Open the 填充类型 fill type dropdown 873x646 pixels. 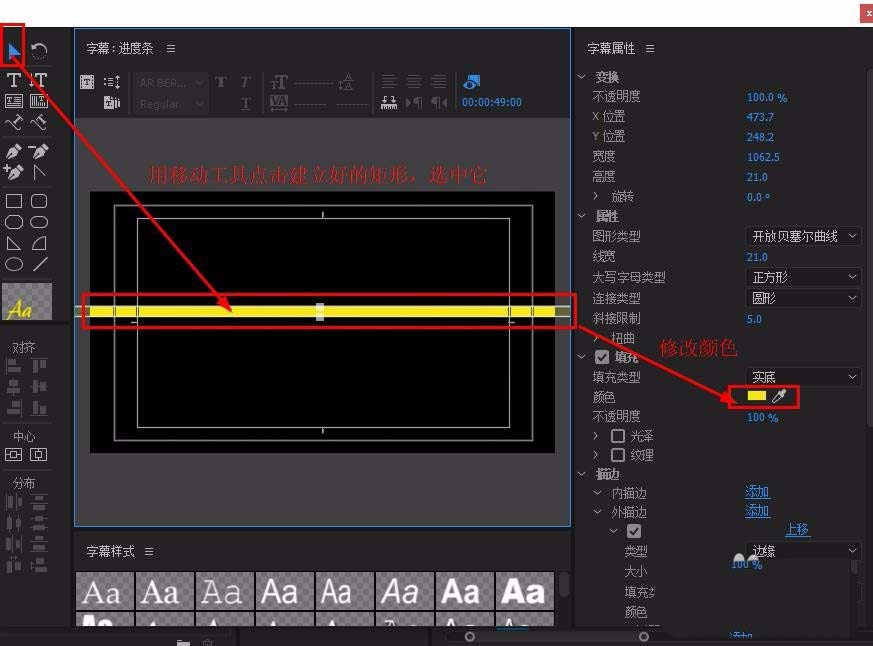point(803,377)
